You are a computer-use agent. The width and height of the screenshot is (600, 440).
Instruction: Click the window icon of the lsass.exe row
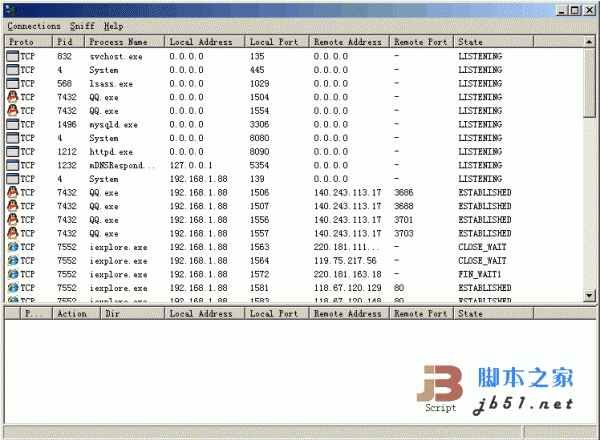[x=13, y=83]
